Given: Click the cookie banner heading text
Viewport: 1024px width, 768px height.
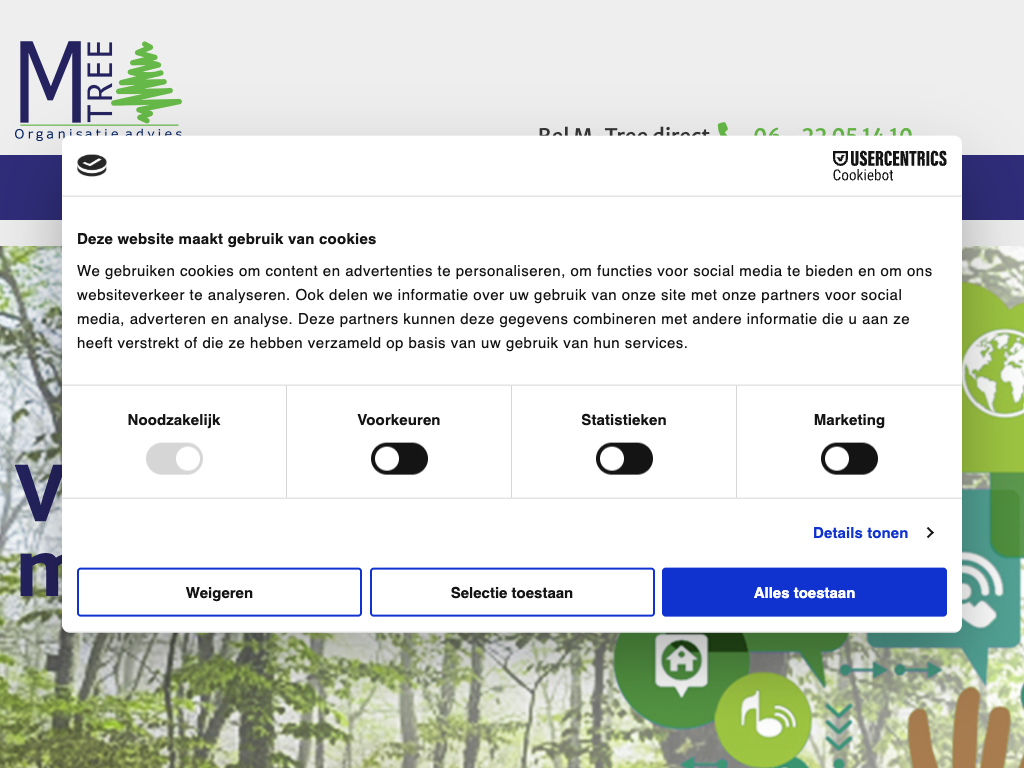Looking at the screenshot, I should (227, 239).
